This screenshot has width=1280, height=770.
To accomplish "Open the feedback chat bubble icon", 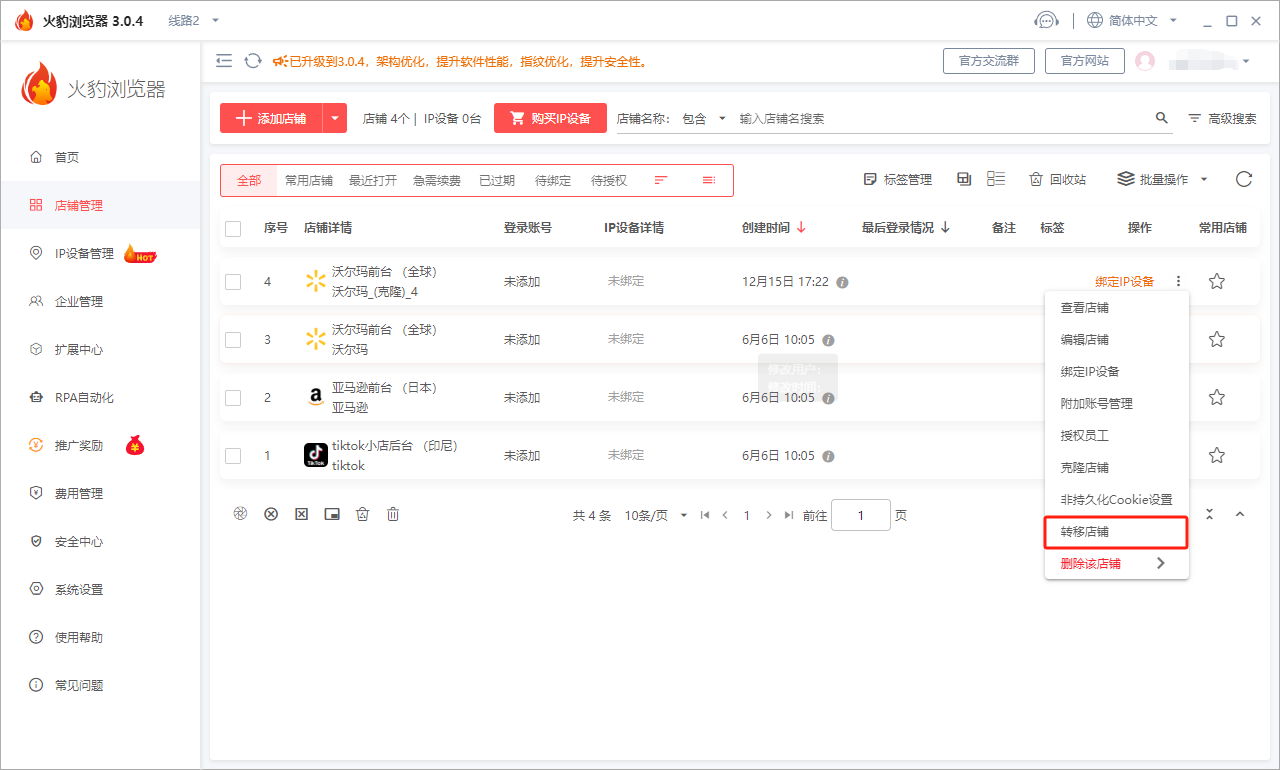I will pos(1047,19).
